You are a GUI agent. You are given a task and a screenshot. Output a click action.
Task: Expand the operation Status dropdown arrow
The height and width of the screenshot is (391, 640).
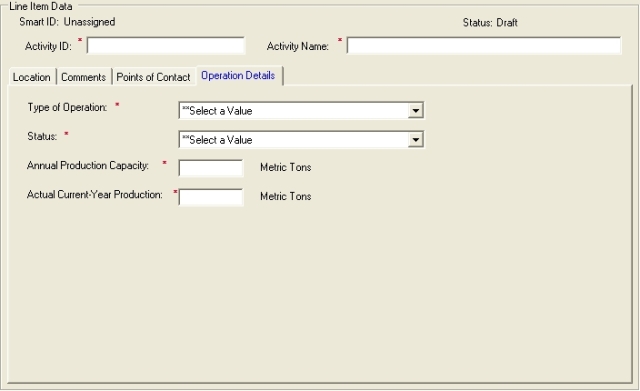[416, 140]
